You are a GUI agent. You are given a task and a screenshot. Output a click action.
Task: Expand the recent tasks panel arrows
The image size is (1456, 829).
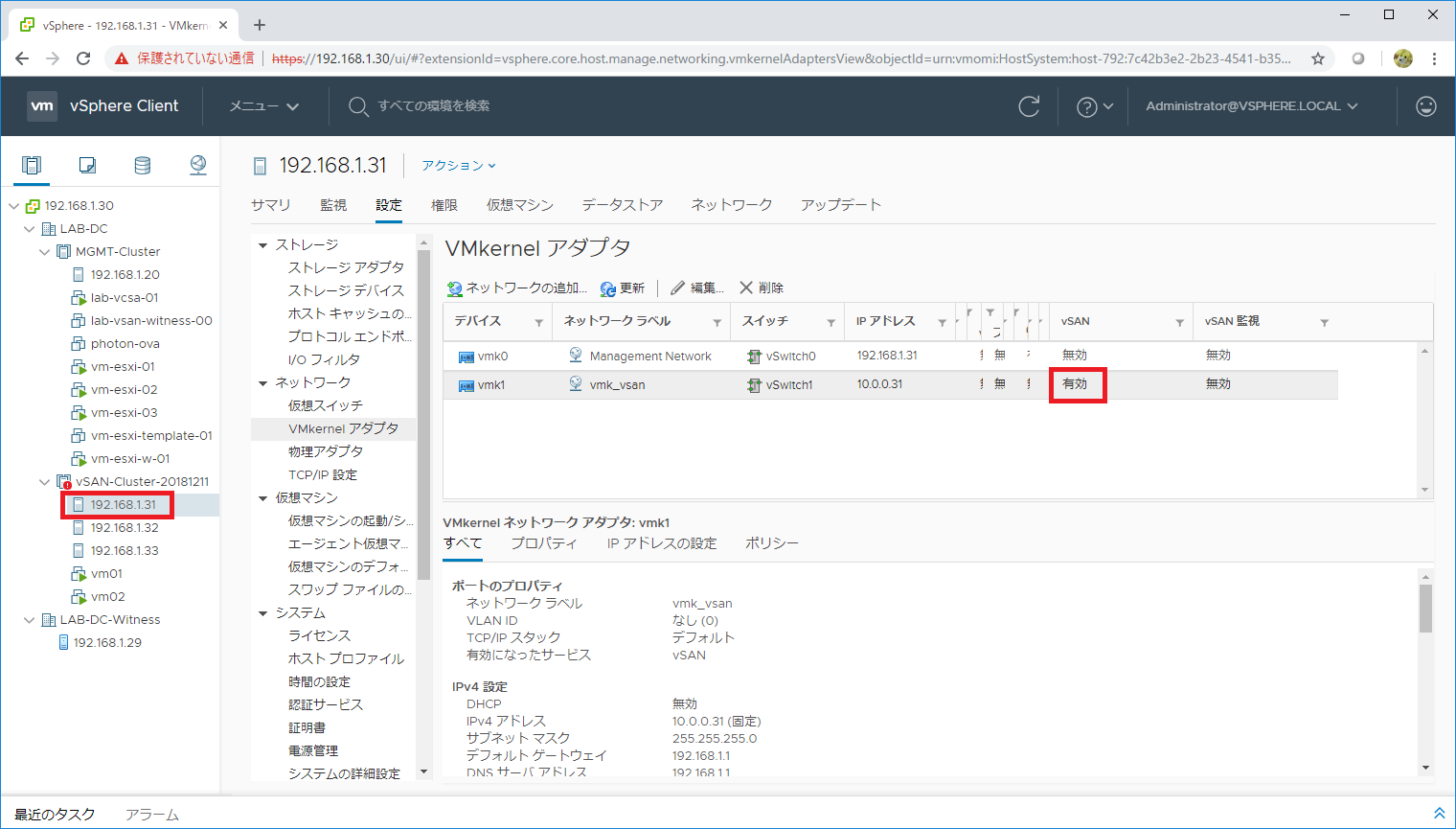(x=1439, y=813)
